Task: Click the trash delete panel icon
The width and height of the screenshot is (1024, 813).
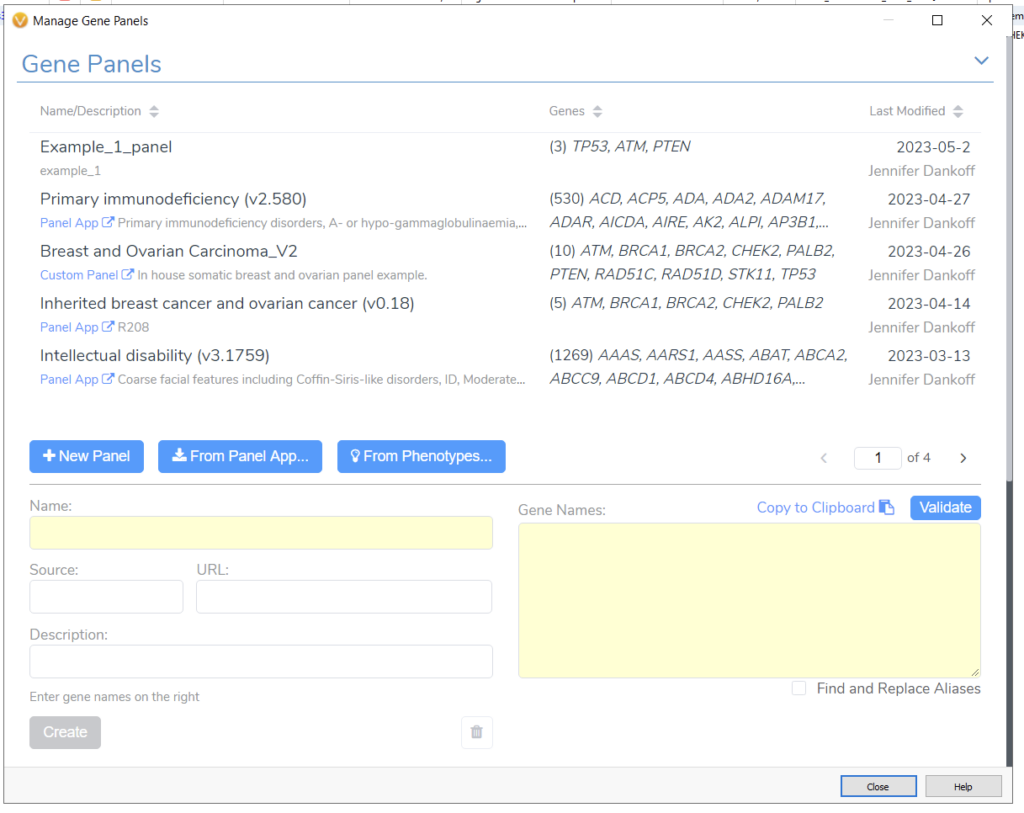Action: (x=476, y=732)
